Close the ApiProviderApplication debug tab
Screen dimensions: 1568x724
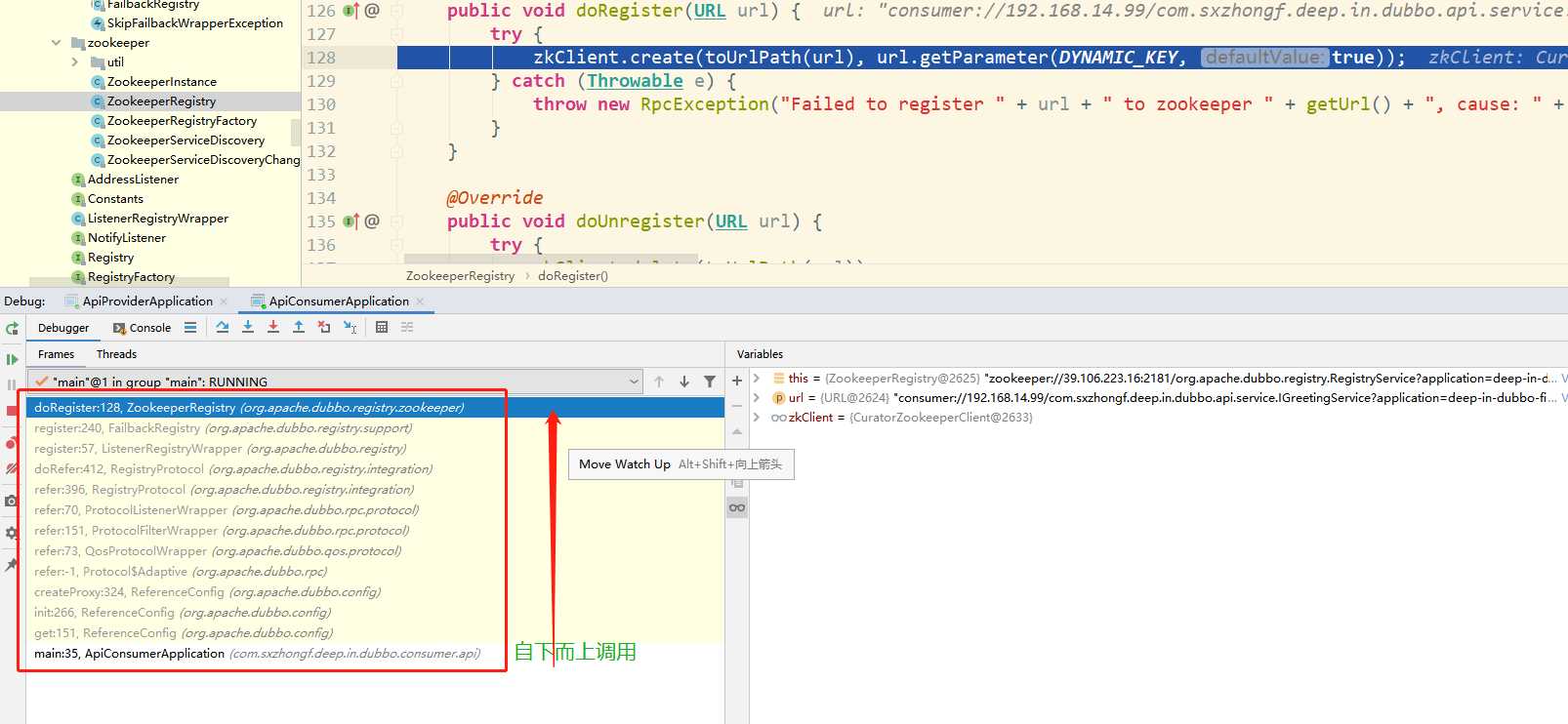click(225, 302)
